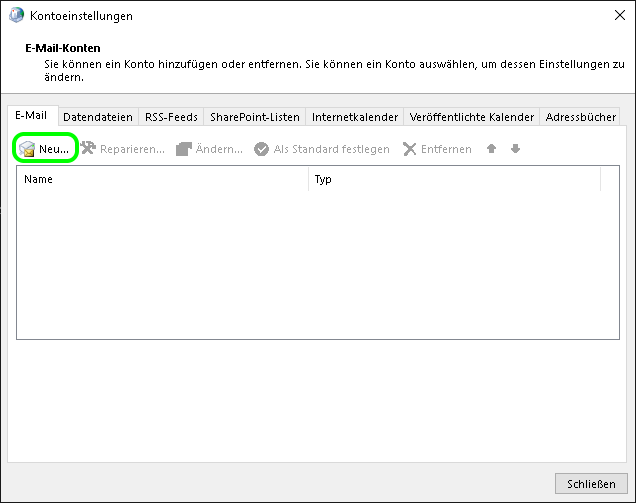Screen dimensions: 636x503
Task: Click the Typ column header
Action: click(454, 180)
